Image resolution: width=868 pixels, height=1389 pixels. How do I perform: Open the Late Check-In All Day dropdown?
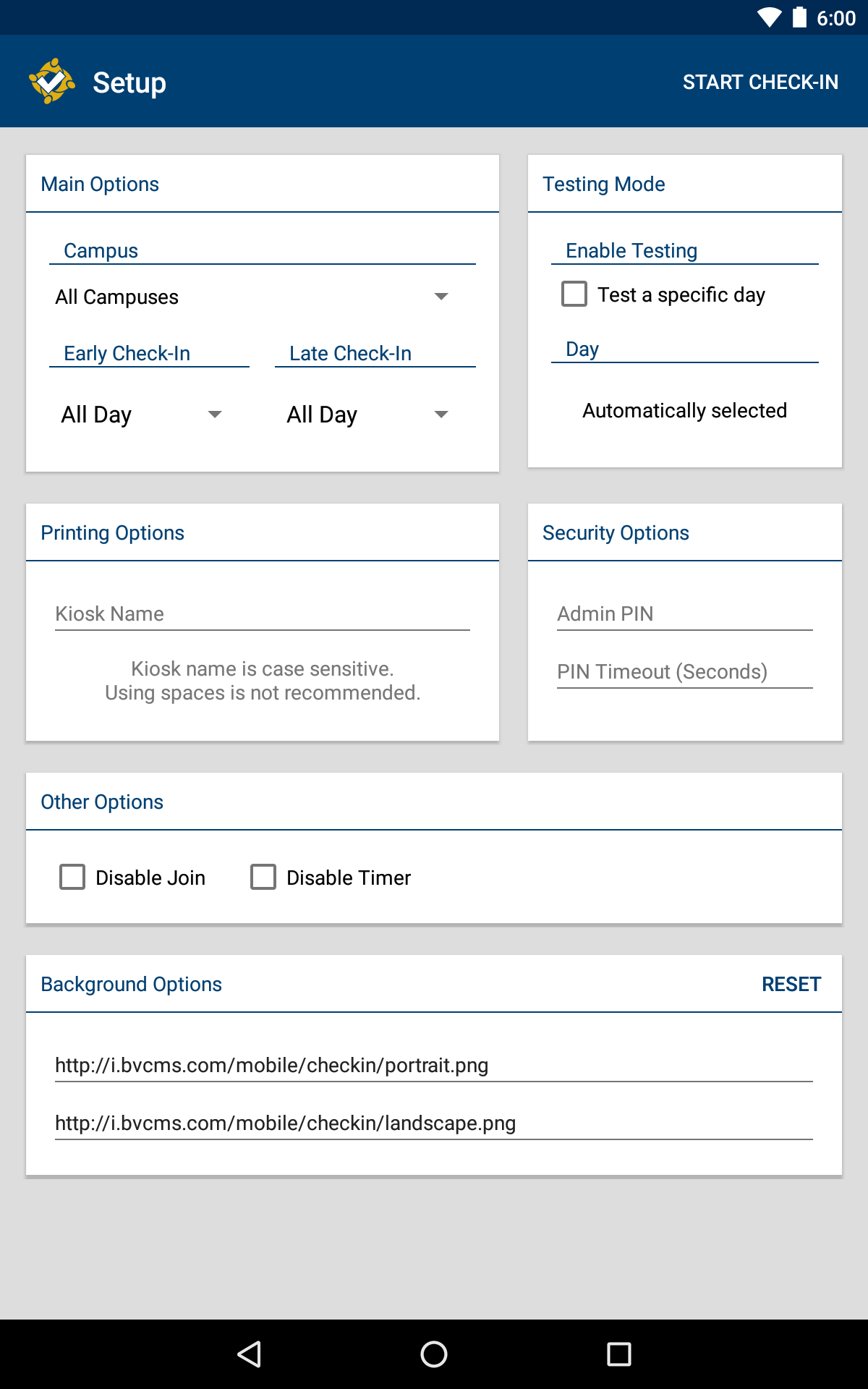(369, 414)
